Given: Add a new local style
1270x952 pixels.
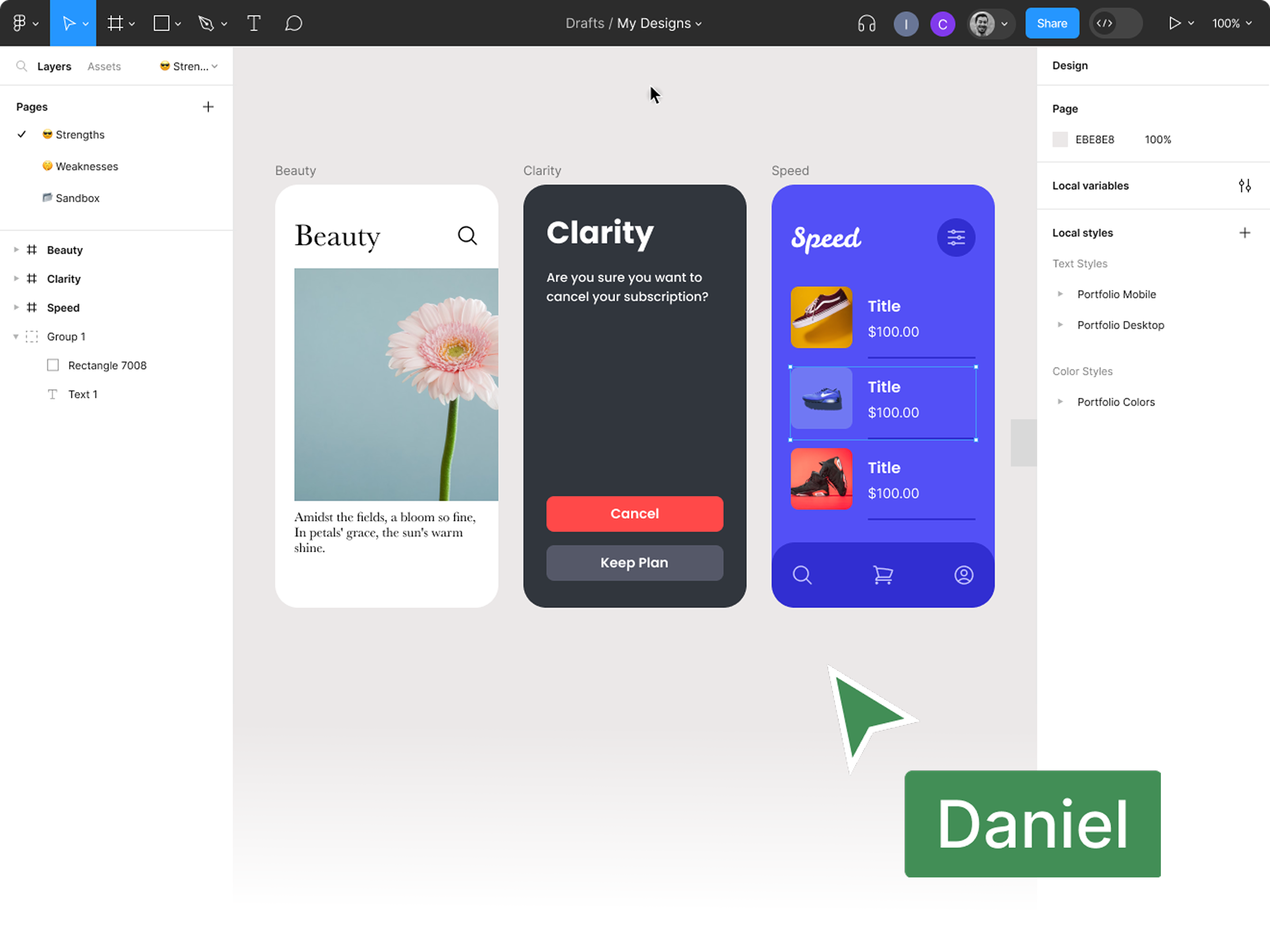Looking at the screenshot, I should 1244,232.
